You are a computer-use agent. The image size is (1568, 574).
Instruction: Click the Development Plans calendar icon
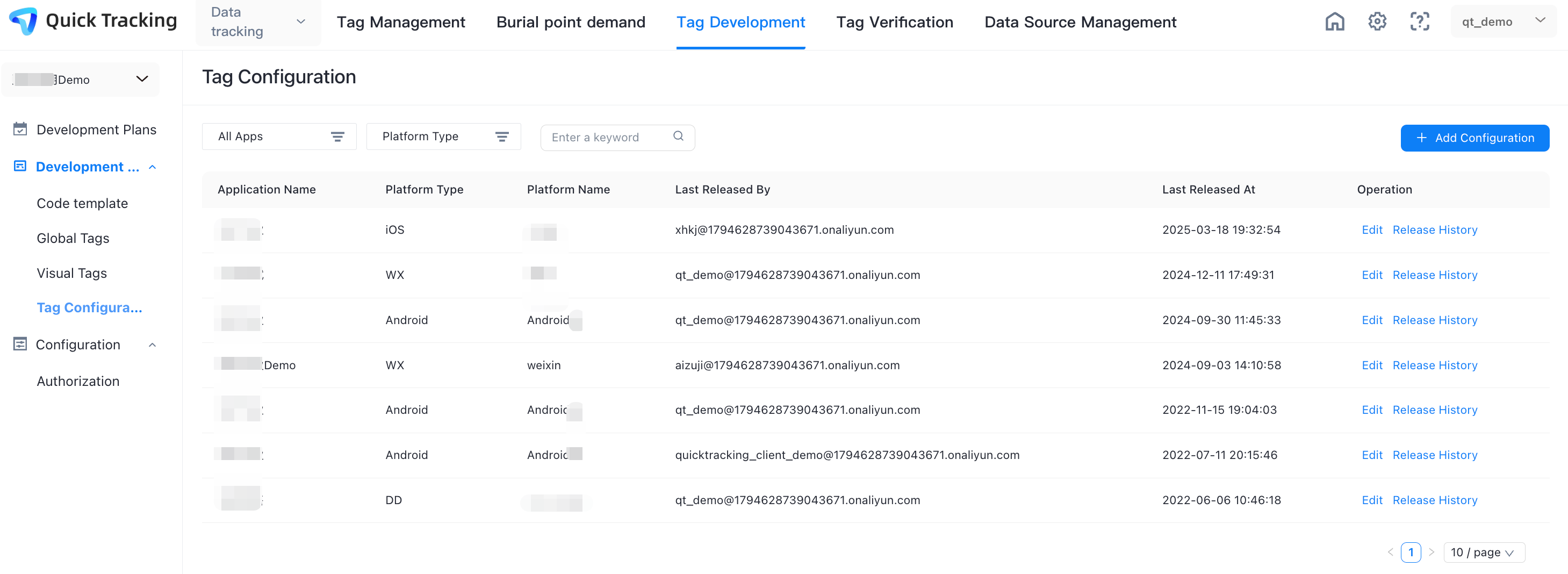[x=20, y=129]
